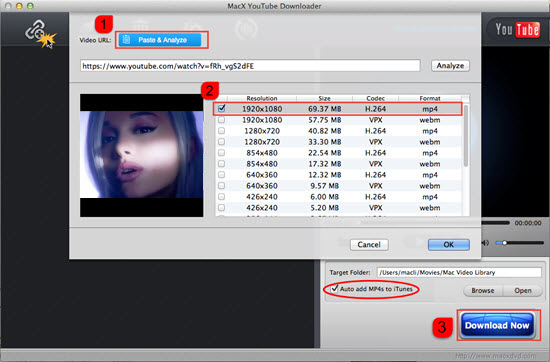Cancel the format selection dialog
The image size is (550, 362).
pos(369,244)
